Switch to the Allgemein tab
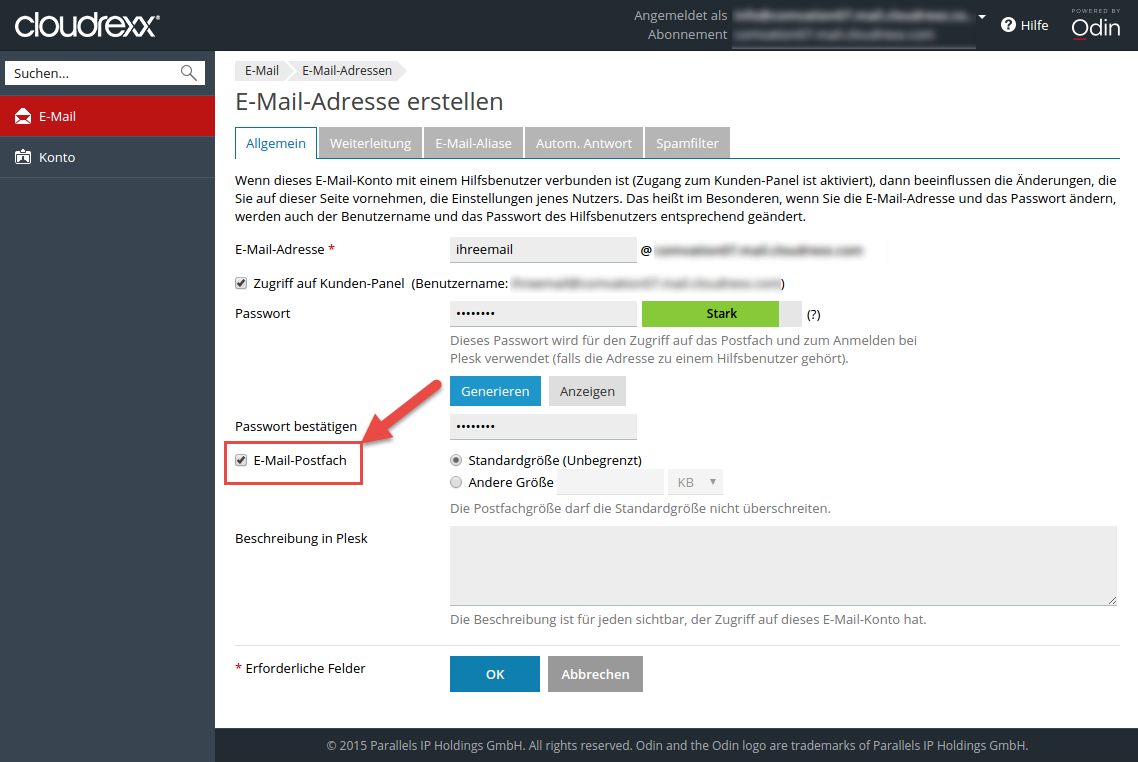1138x762 pixels. pyautogui.click(x=276, y=143)
